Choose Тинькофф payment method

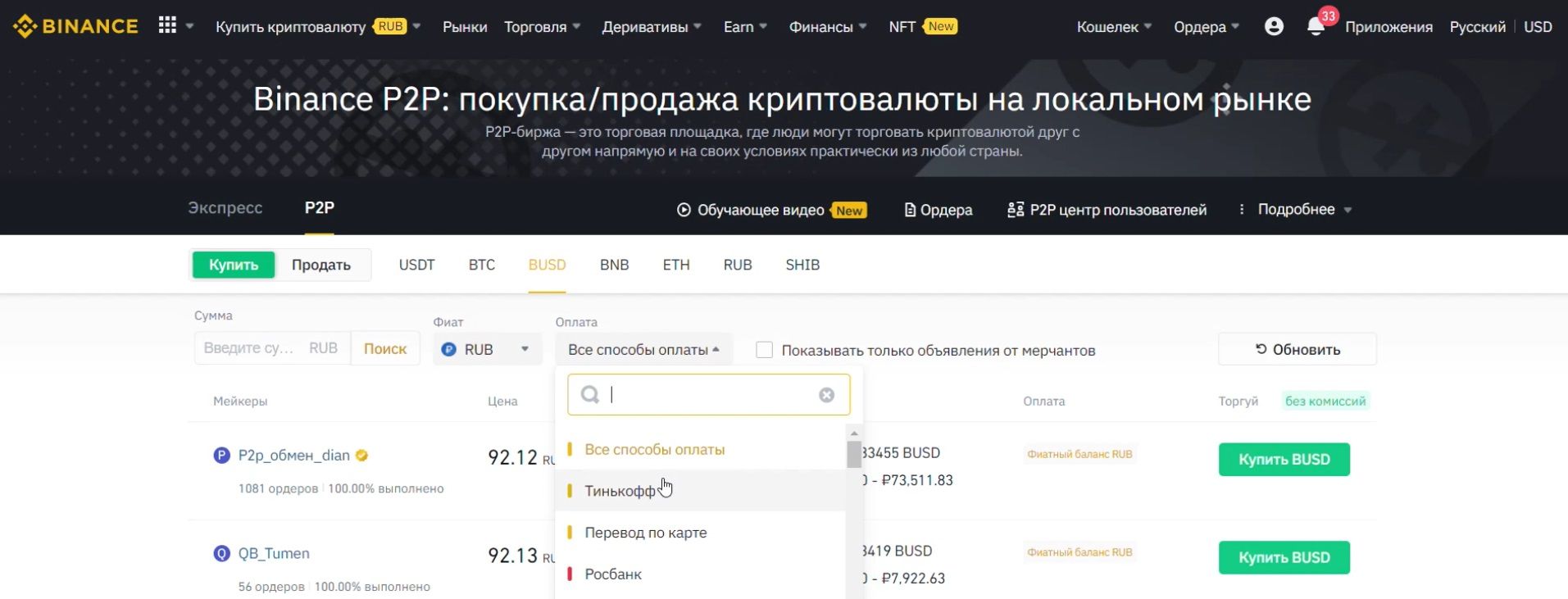click(x=701, y=491)
